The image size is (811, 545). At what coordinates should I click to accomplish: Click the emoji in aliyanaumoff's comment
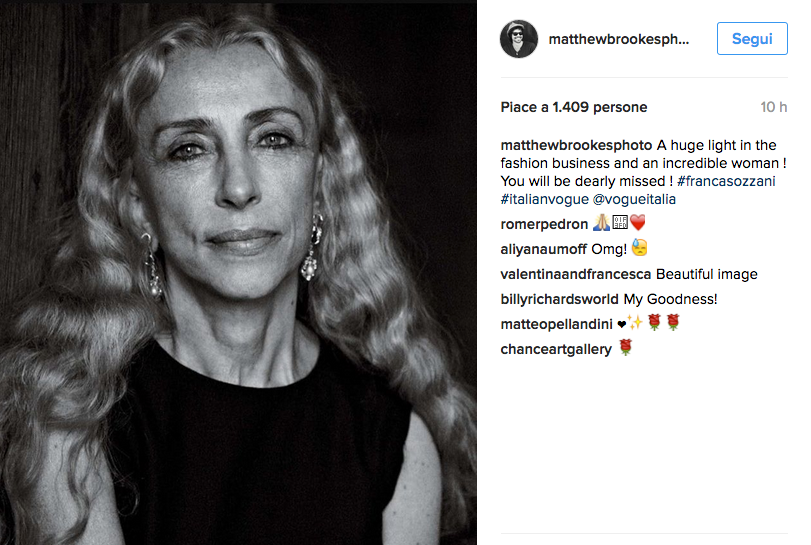(640, 249)
